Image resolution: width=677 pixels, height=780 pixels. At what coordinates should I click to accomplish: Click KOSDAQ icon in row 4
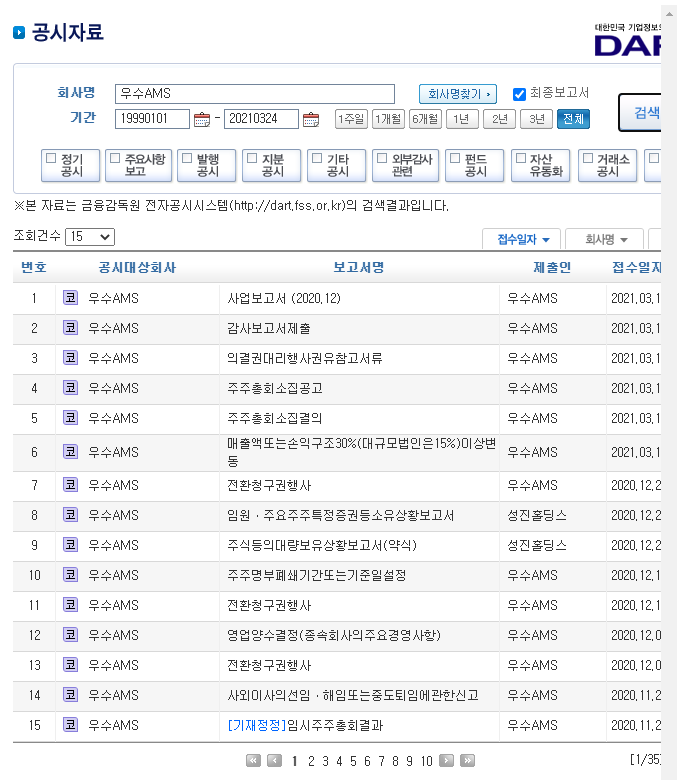(x=70, y=388)
